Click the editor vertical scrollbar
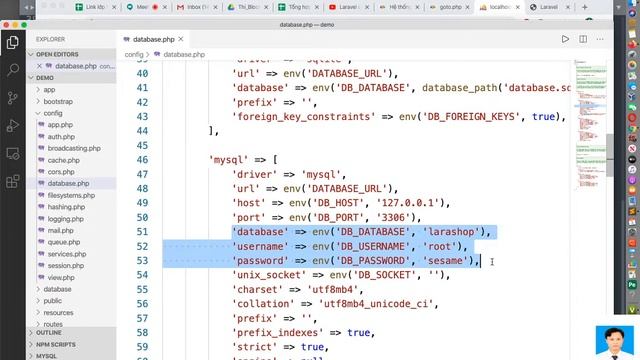 click(x=610, y=155)
